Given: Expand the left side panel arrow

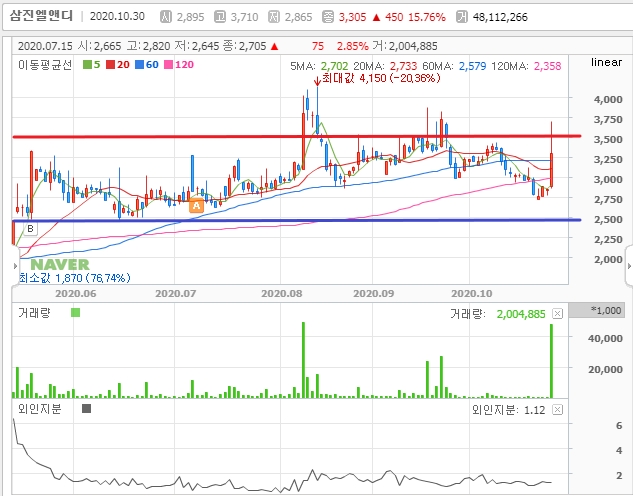Looking at the screenshot, I should pyautogui.click(x=15, y=266).
